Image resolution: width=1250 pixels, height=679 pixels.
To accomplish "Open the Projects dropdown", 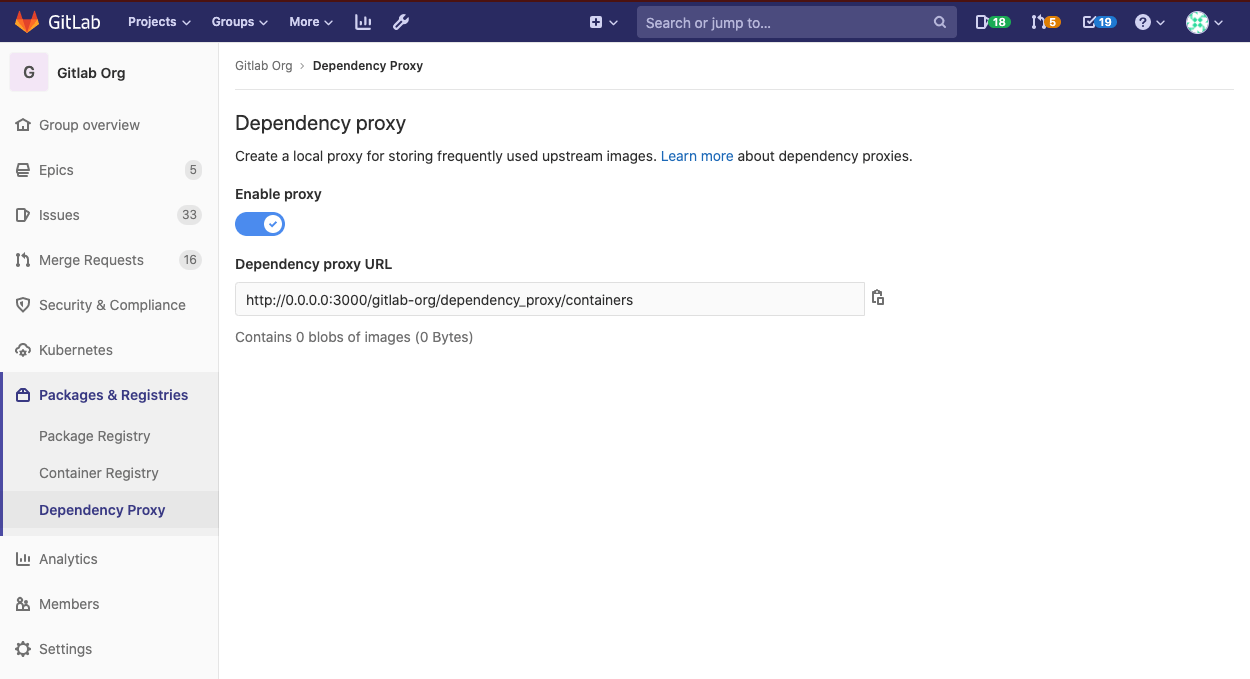I will coord(158,21).
